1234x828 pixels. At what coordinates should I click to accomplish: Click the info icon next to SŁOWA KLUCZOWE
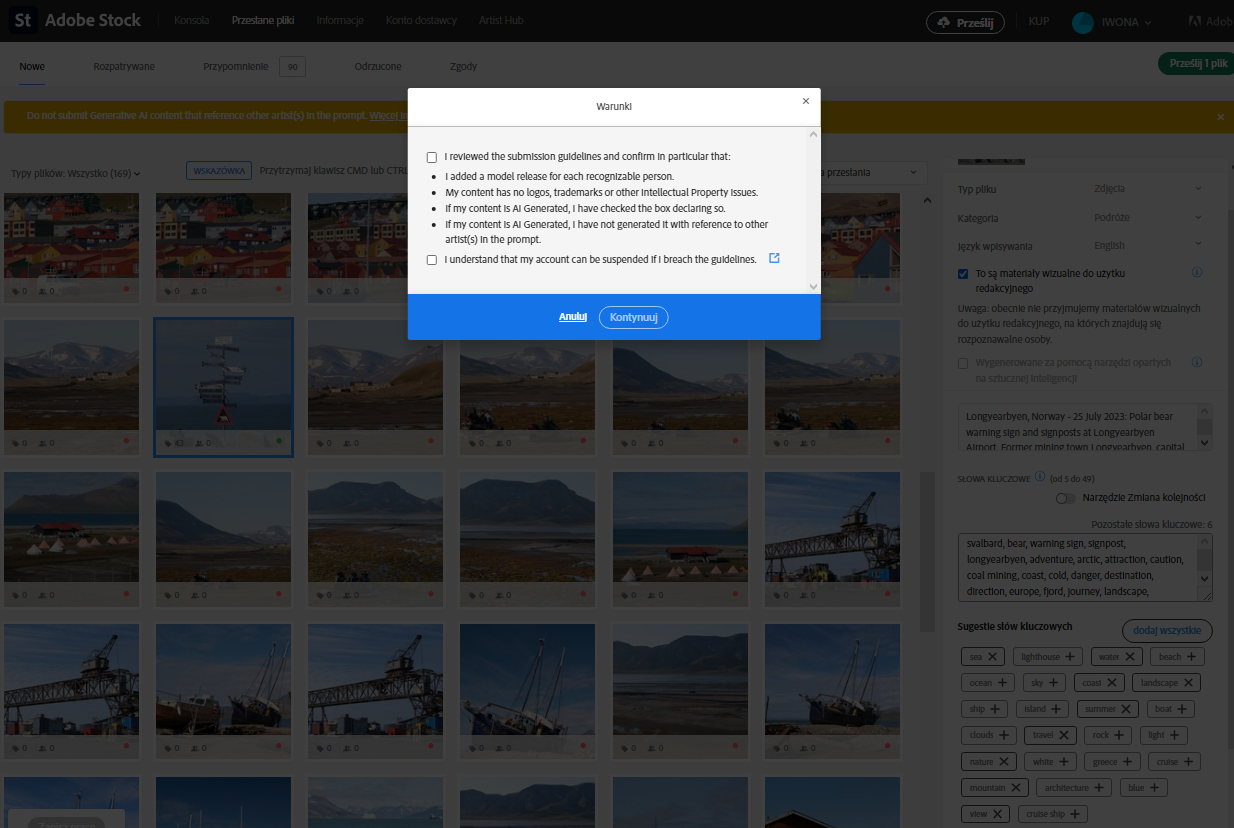coord(1040,478)
